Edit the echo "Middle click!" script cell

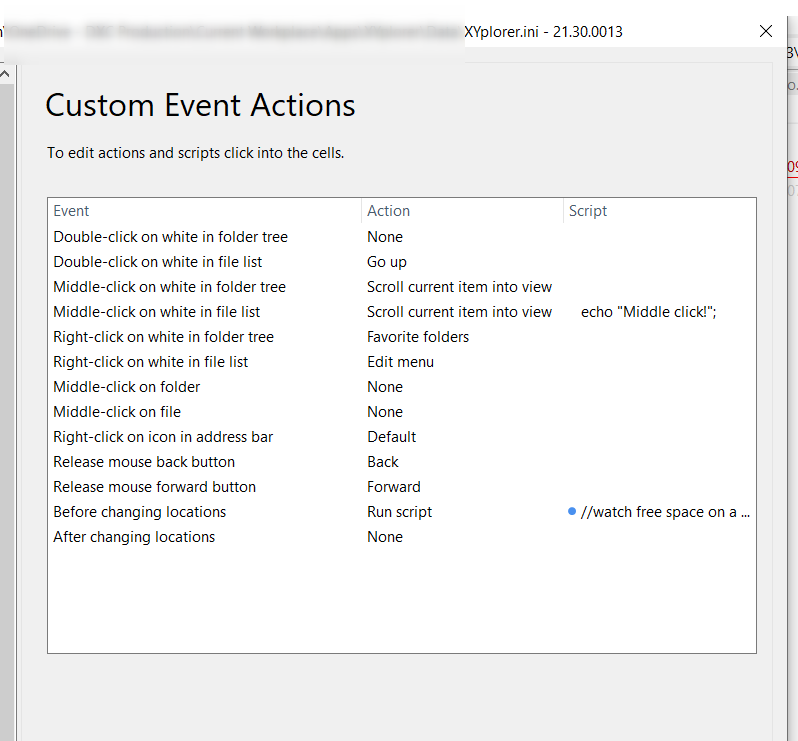tap(648, 312)
